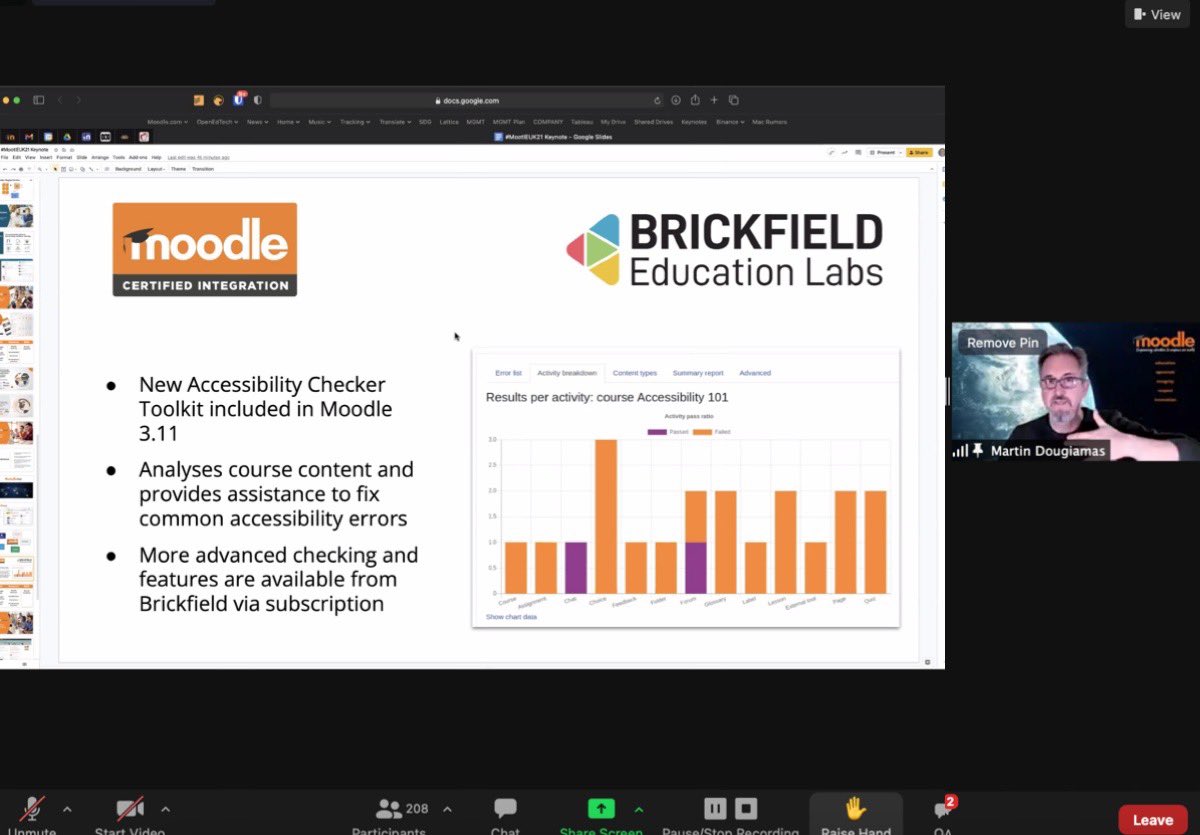Click Safari downloads icon
This screenshot has height=835, width=1200.
pyautogui.click(x=676, y=100)
